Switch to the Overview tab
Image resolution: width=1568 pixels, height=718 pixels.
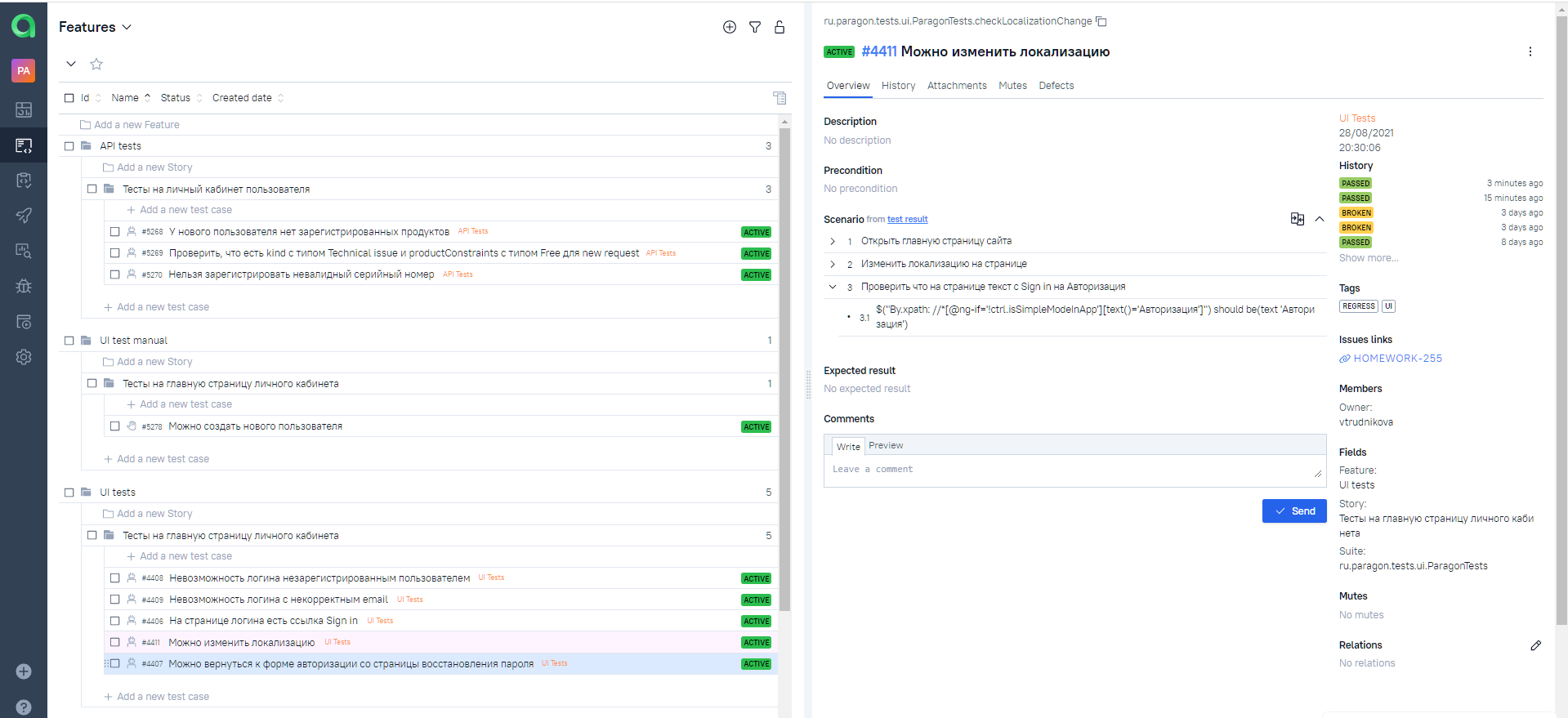pos(848,86)
